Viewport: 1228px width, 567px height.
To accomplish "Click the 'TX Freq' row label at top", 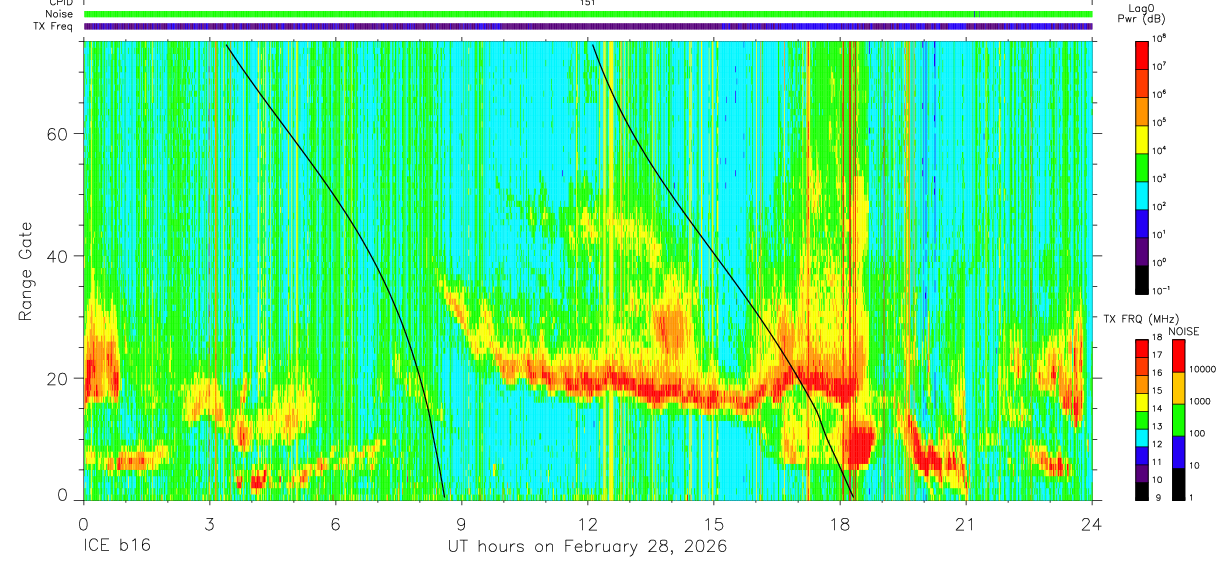I will [55, 26].
